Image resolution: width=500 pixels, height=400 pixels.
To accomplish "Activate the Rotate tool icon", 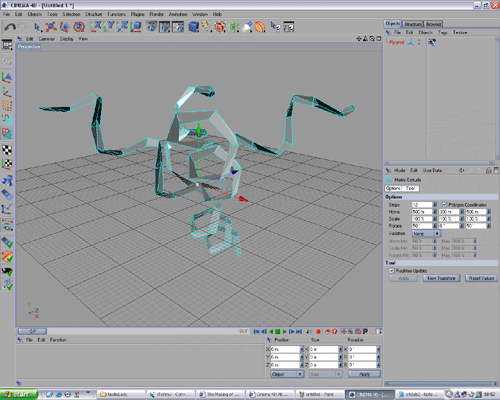I will 79,27.
